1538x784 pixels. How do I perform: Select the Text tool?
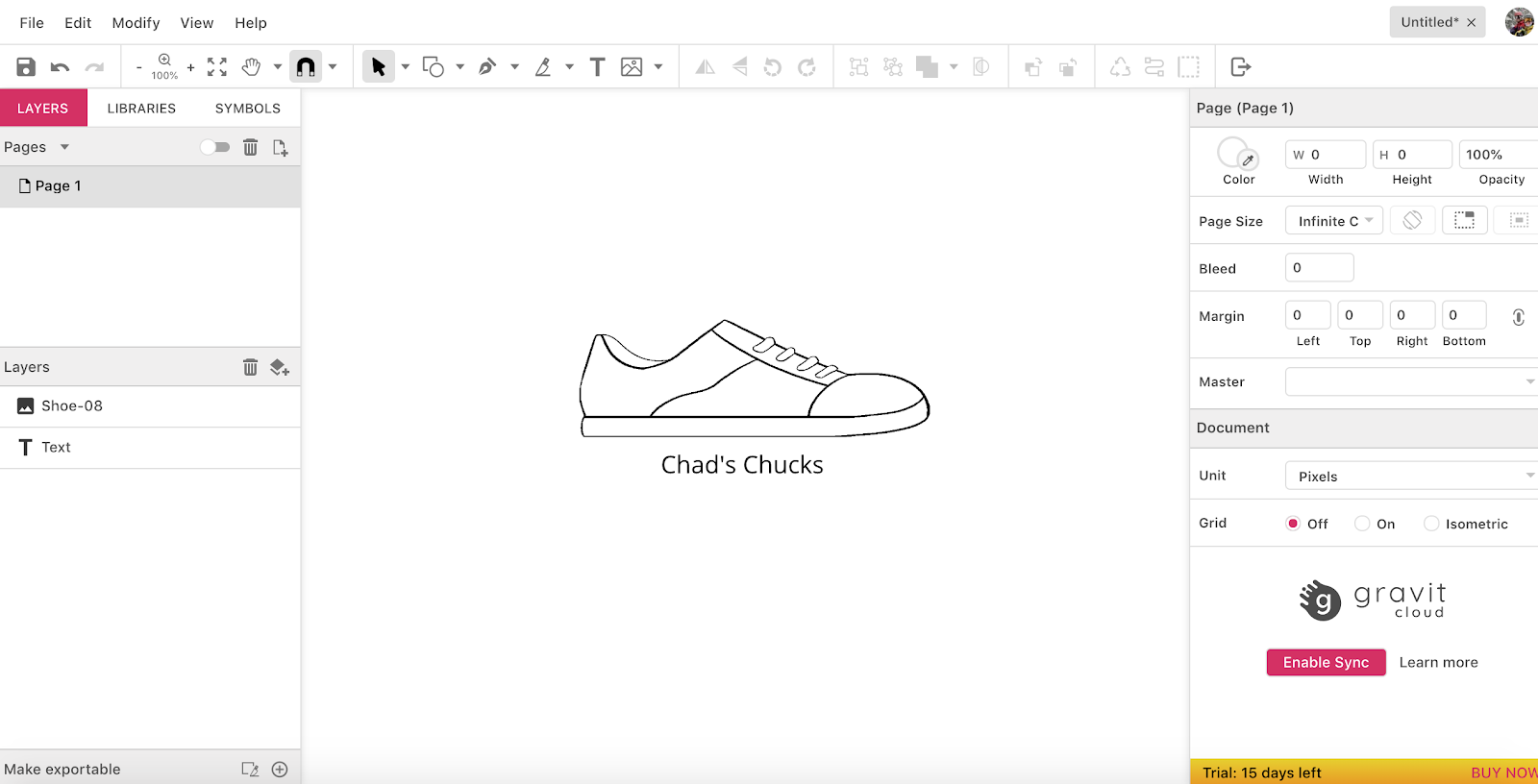pyautogui.click(x=597, y=67)
